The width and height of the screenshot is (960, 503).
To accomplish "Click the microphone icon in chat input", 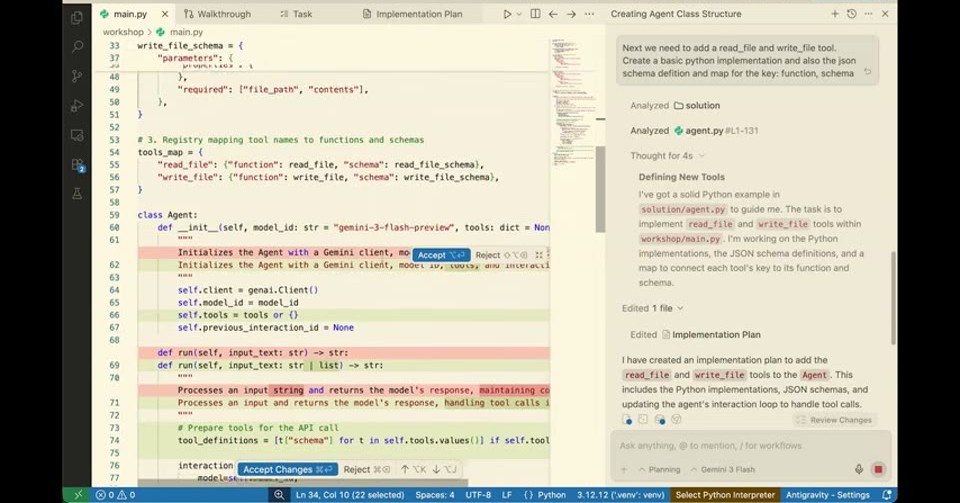I will (859, 469).
